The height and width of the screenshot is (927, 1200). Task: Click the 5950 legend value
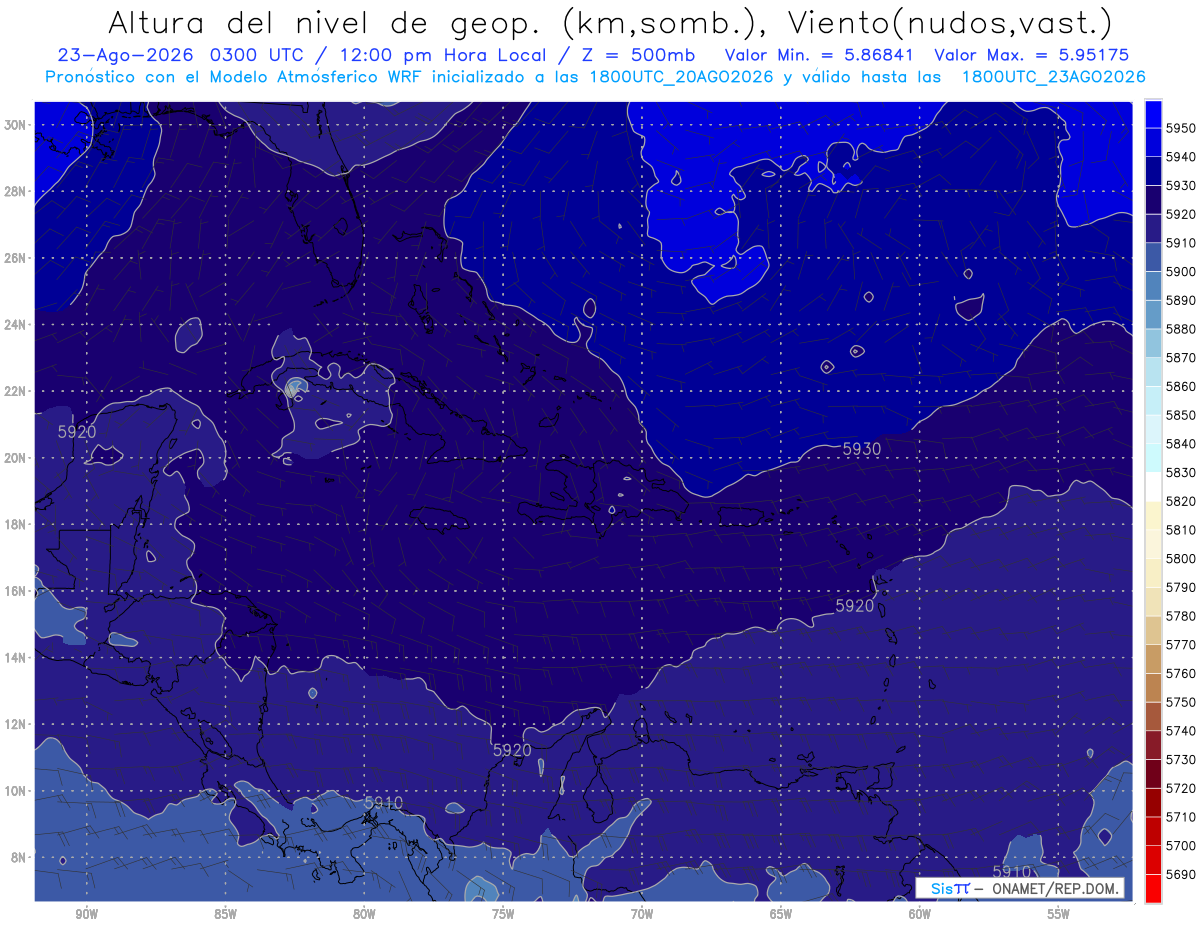pyautogui.click(x=1180, y=128)
